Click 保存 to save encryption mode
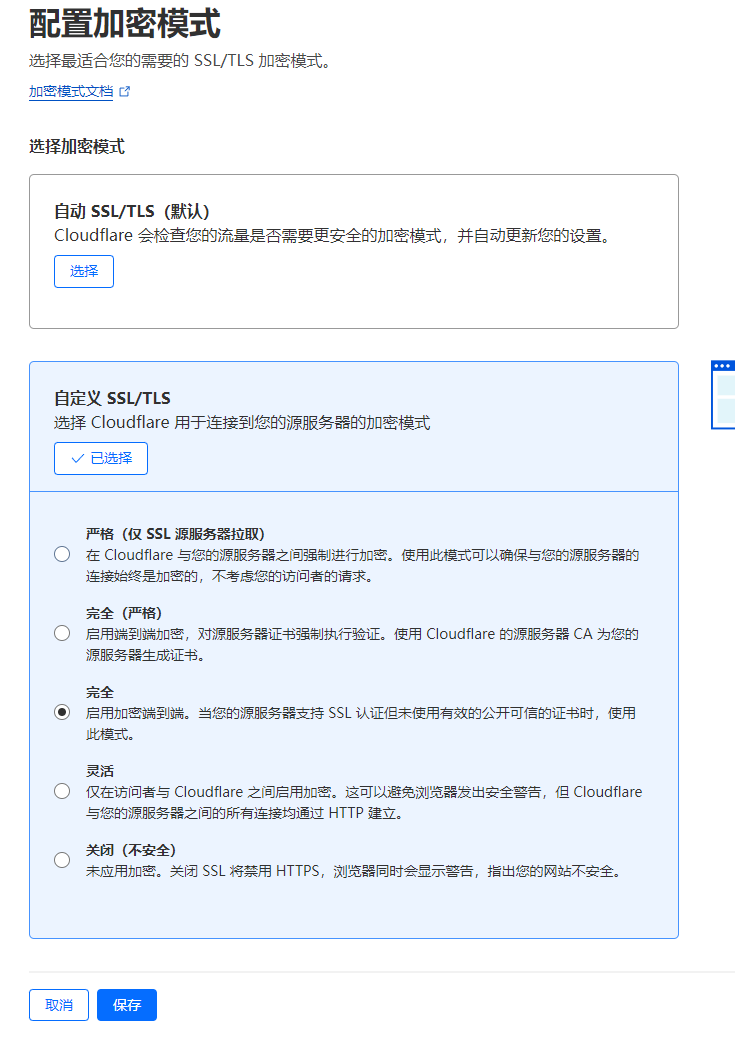Viewport: 735px width, 1039px height. (127, 1005)
